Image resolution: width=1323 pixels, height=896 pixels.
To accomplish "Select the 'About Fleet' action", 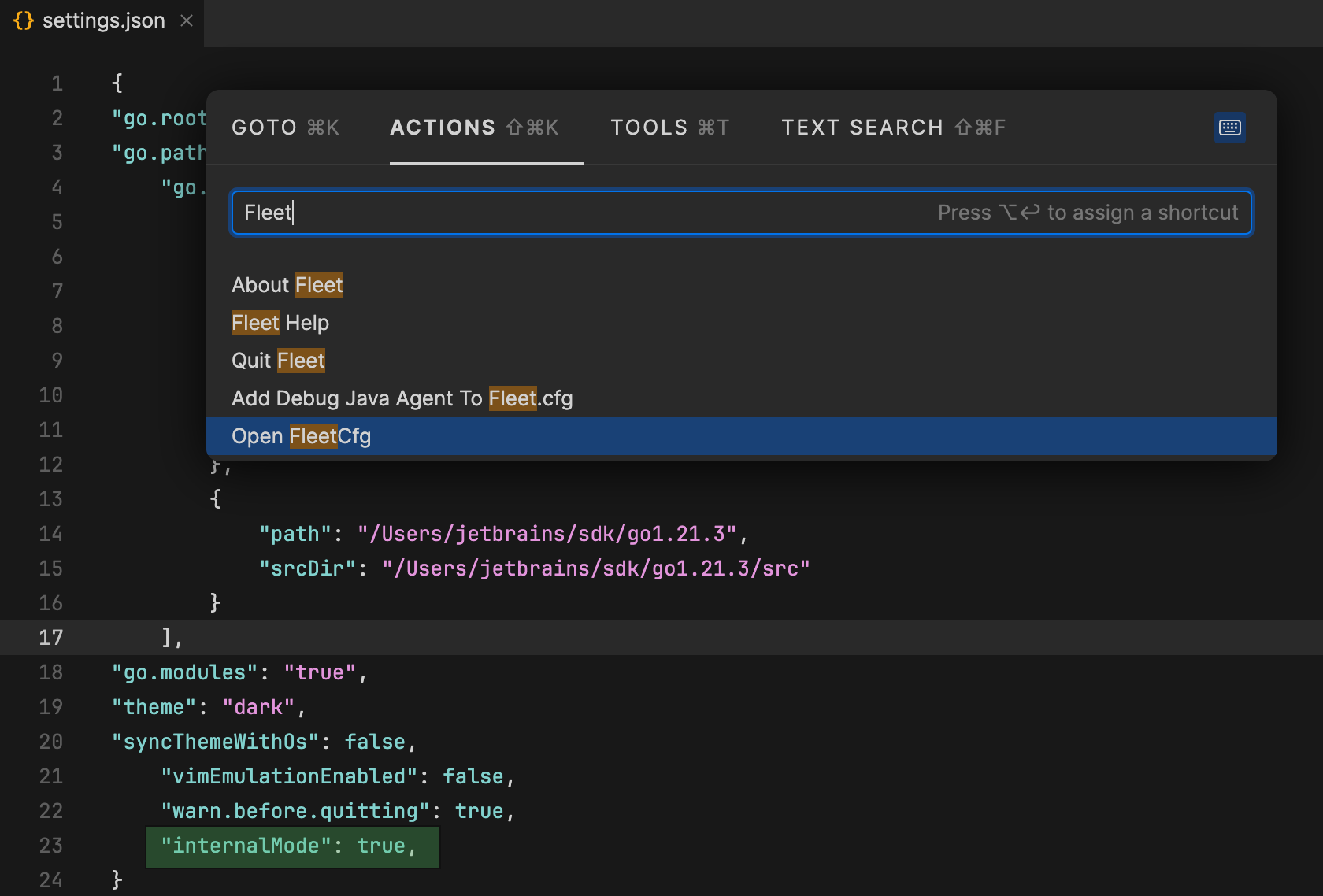I will [x=287, y=284].
